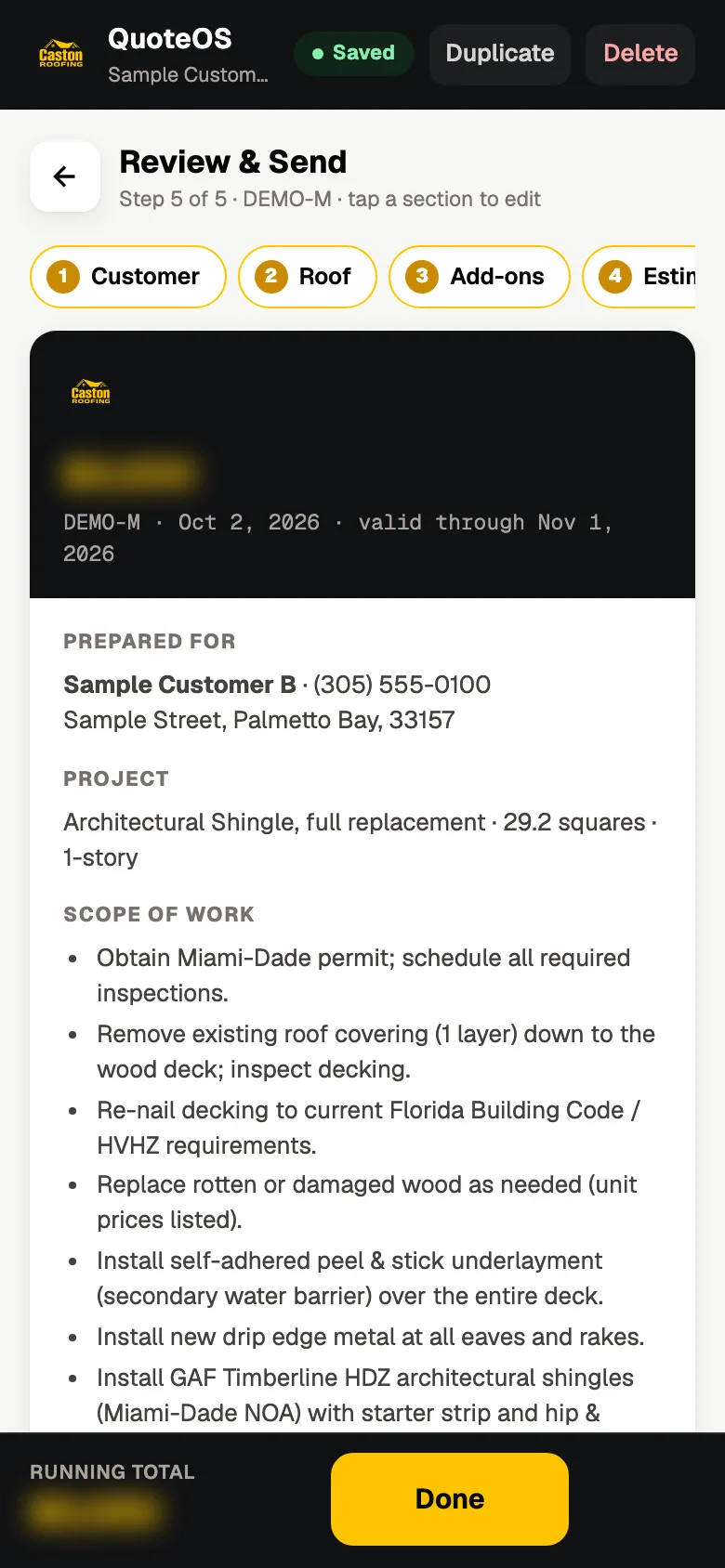Click the number 4 step badge
This screenshot has height=1568, width=725.
click(615, 276)
